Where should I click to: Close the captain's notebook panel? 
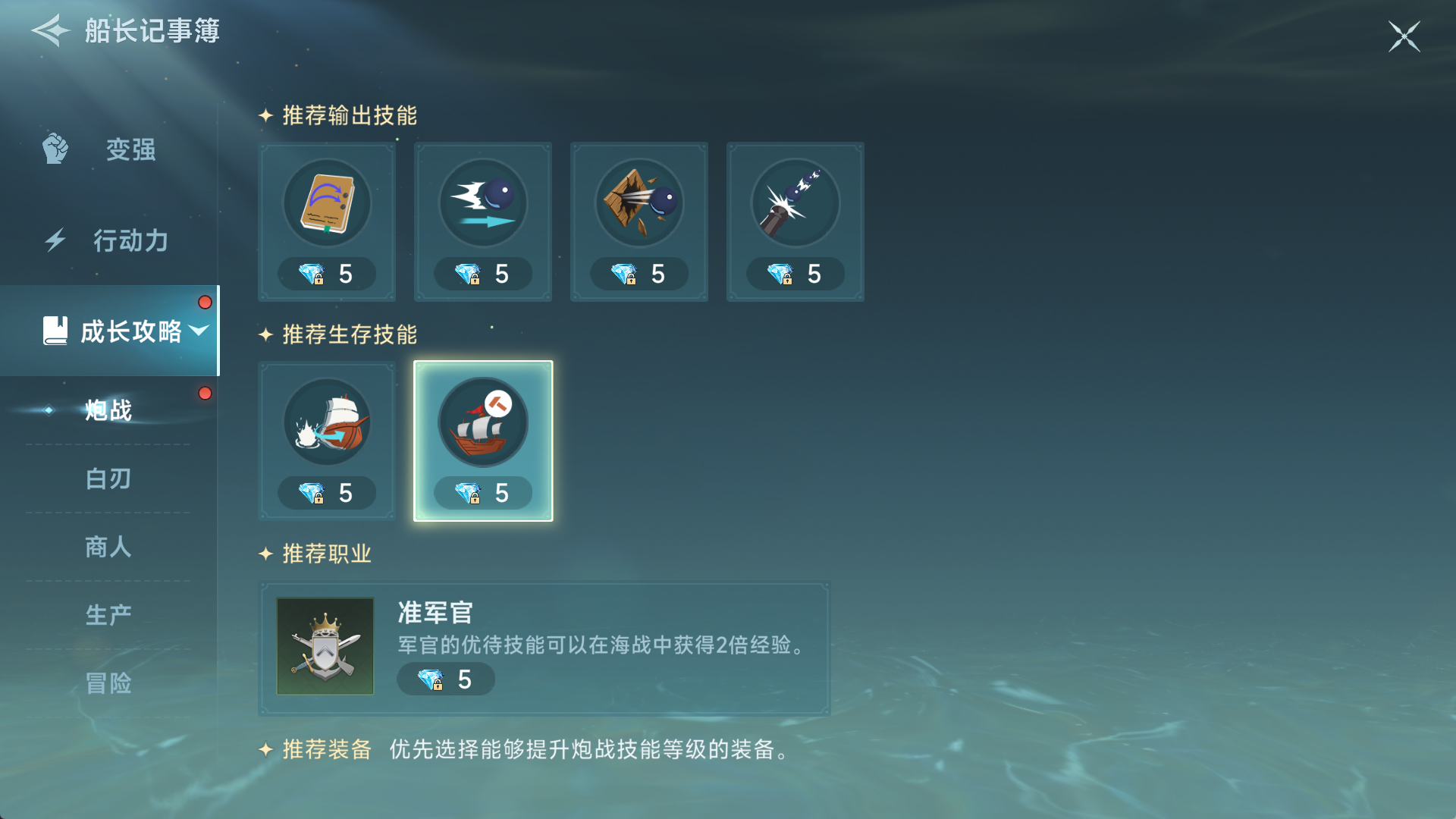[x=1404, y=36]
